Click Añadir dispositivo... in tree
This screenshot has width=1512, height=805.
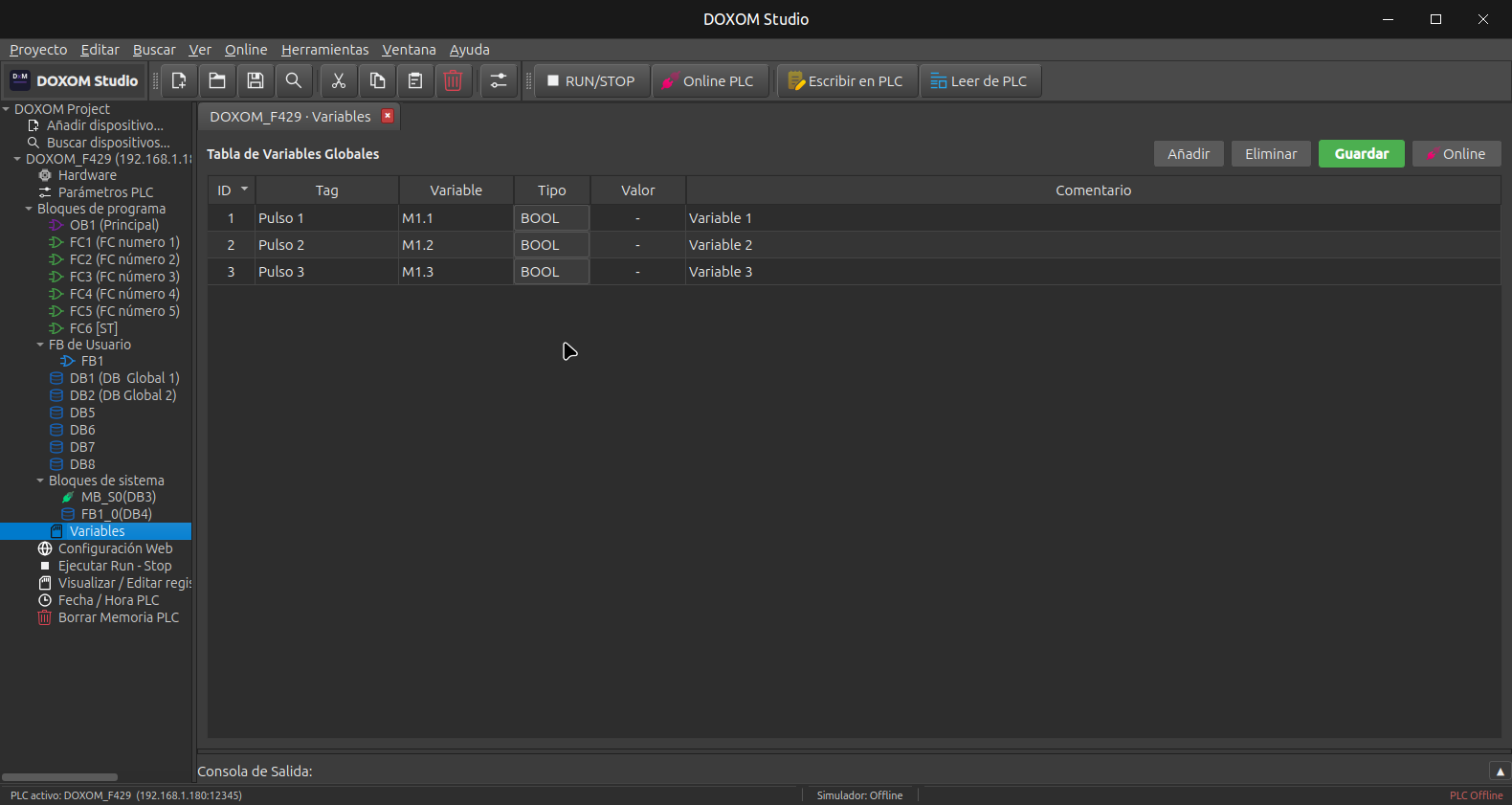105,125
